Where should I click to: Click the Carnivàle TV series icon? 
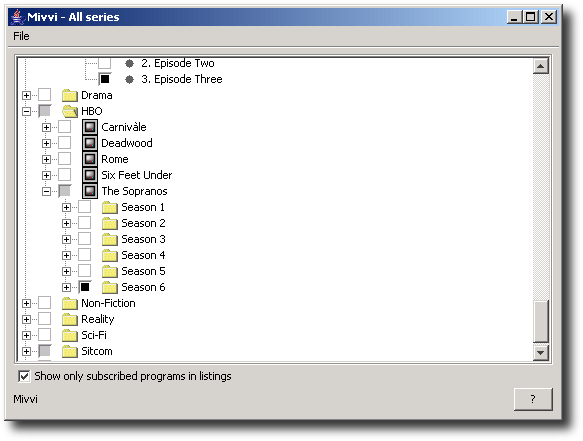[90, 127]
